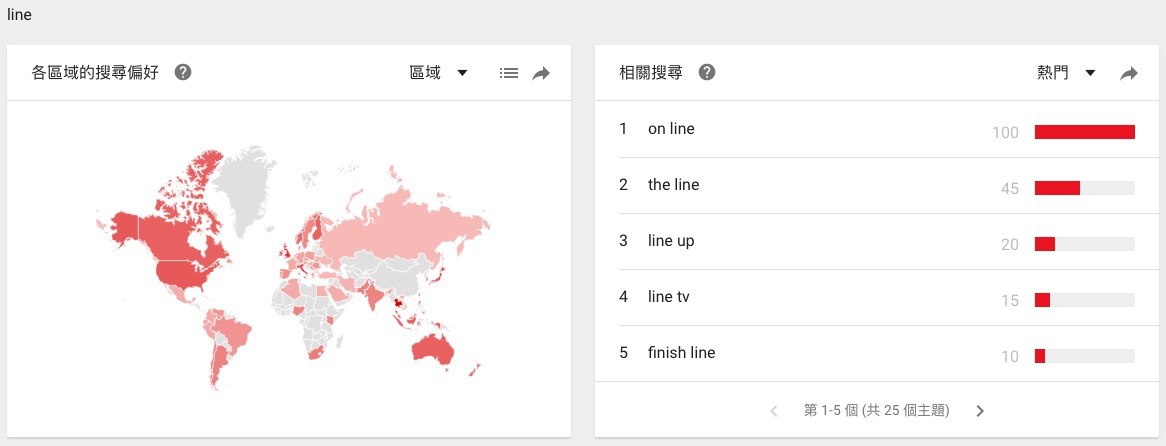
Task: Open the 區域 dropdown
Action: pyautogui.click(x=439, y=73)
